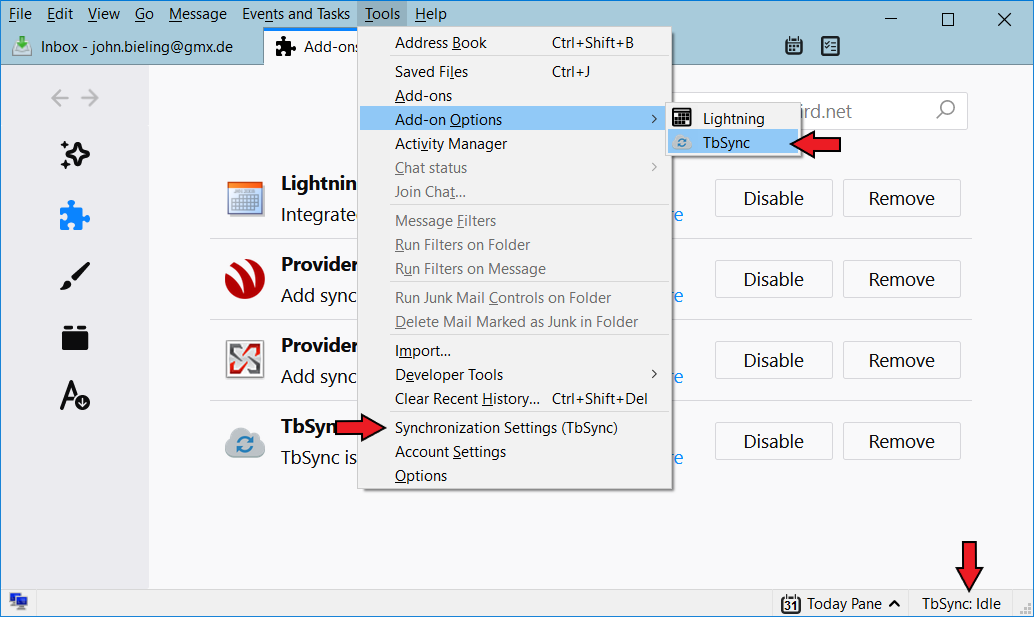Remove the Lightning extension
This screenshot has height=617, width=1034.
pyautogui.click(x=901, y=198)
